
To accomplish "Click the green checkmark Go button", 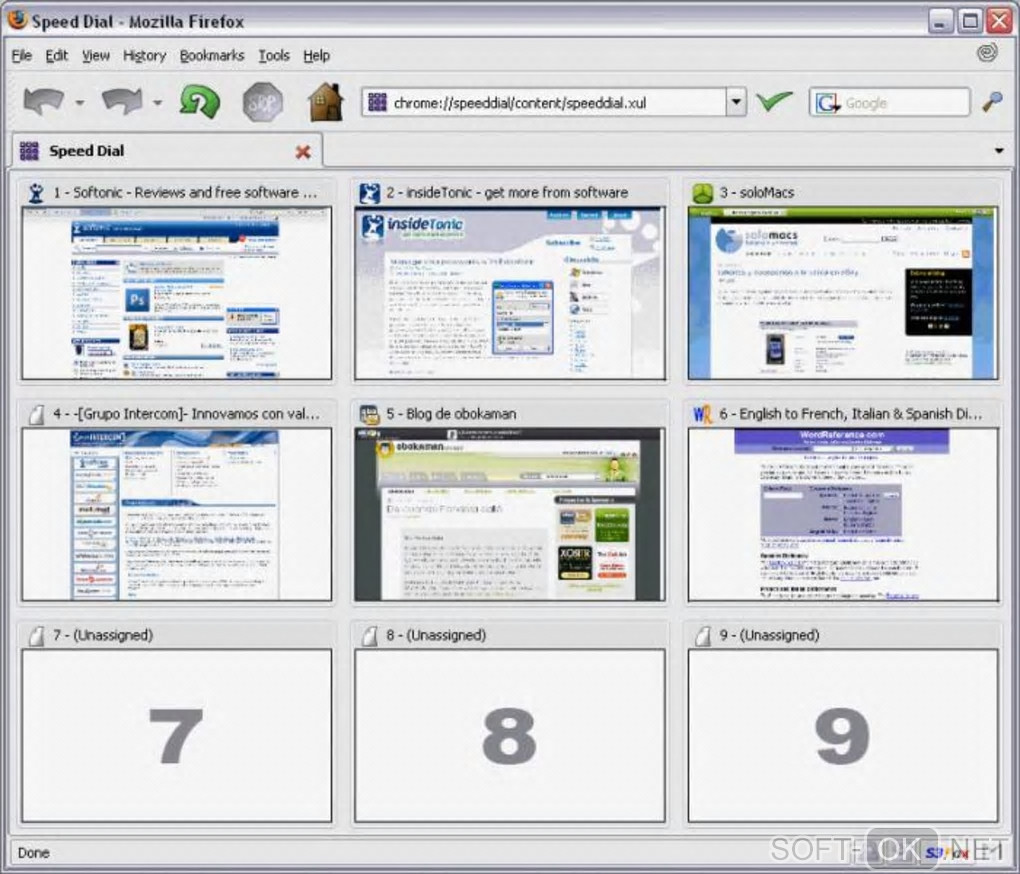I will [774, 101].
